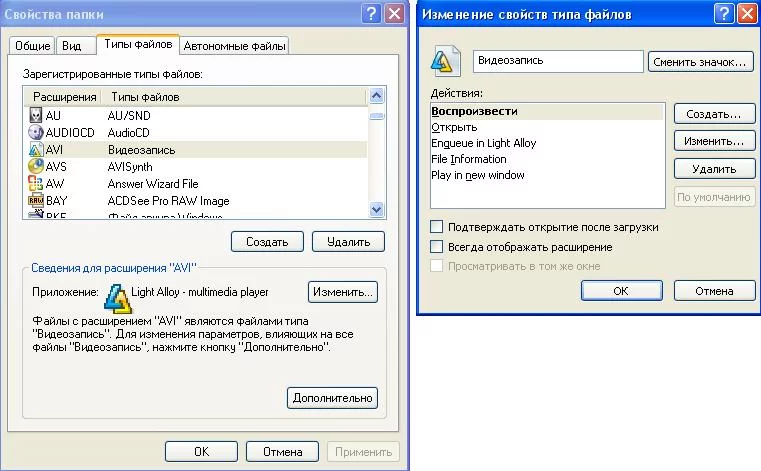Select the AU file type icon
Screen dimensions: 761x471
pos(35,115)
